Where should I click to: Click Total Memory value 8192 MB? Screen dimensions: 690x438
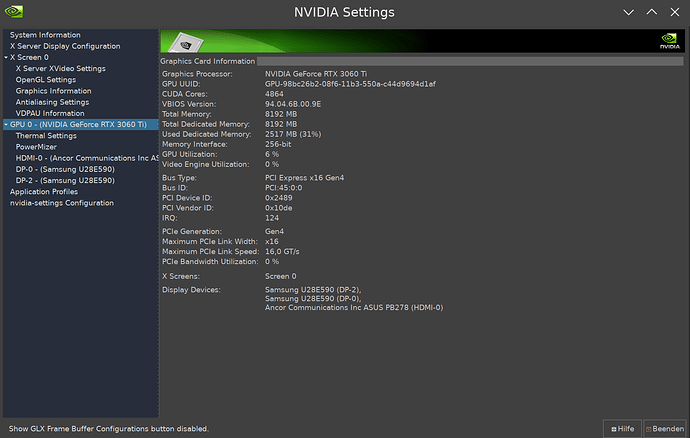[281, 114]
